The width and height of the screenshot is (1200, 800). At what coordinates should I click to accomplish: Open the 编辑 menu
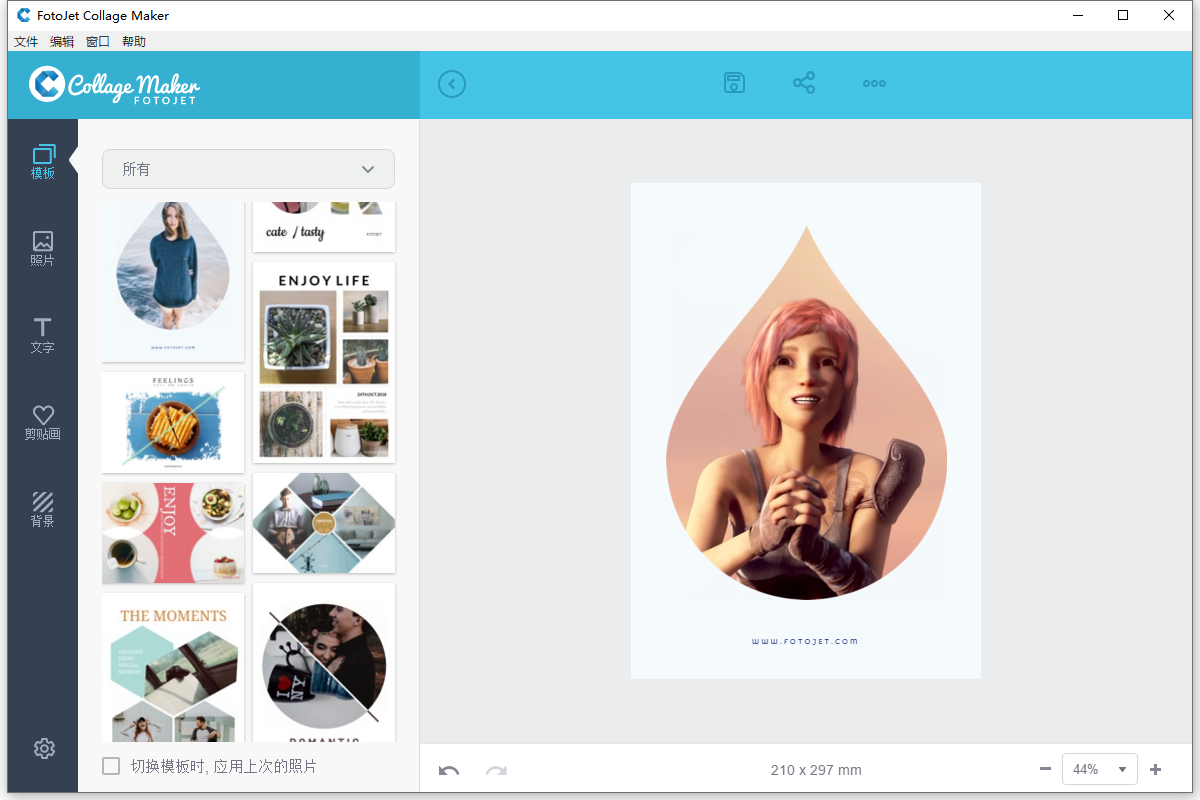[x=62, y=42]
